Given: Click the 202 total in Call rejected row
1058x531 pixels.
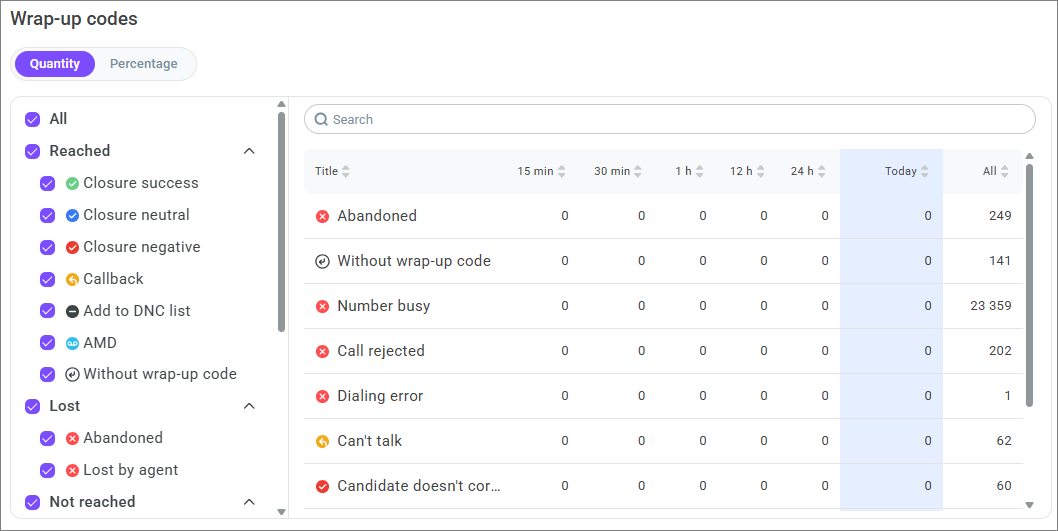Looking at the screenshot, I should 1000,352.
